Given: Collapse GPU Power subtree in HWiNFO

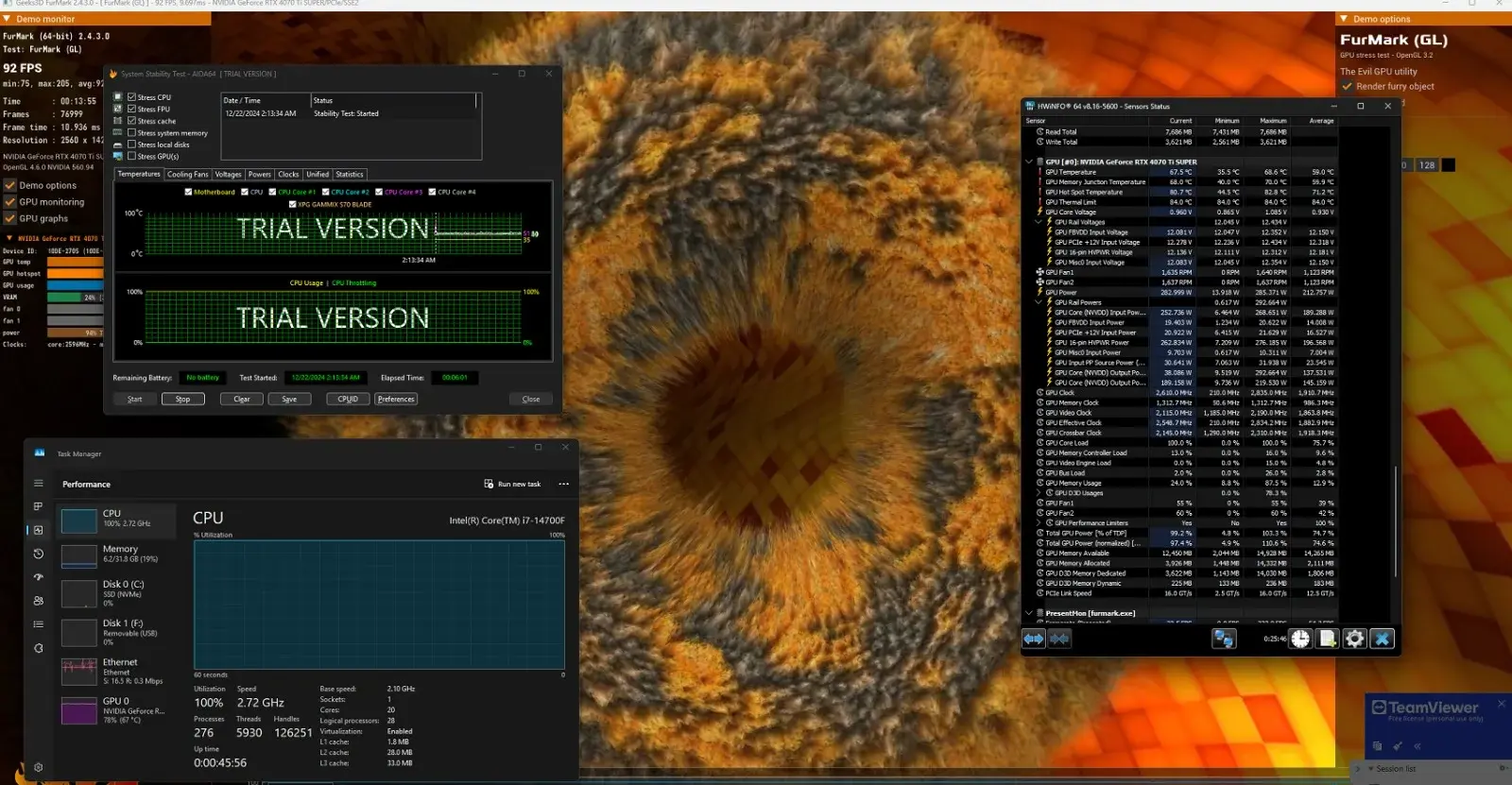Looking at the screenshot, I should 1039,302.
